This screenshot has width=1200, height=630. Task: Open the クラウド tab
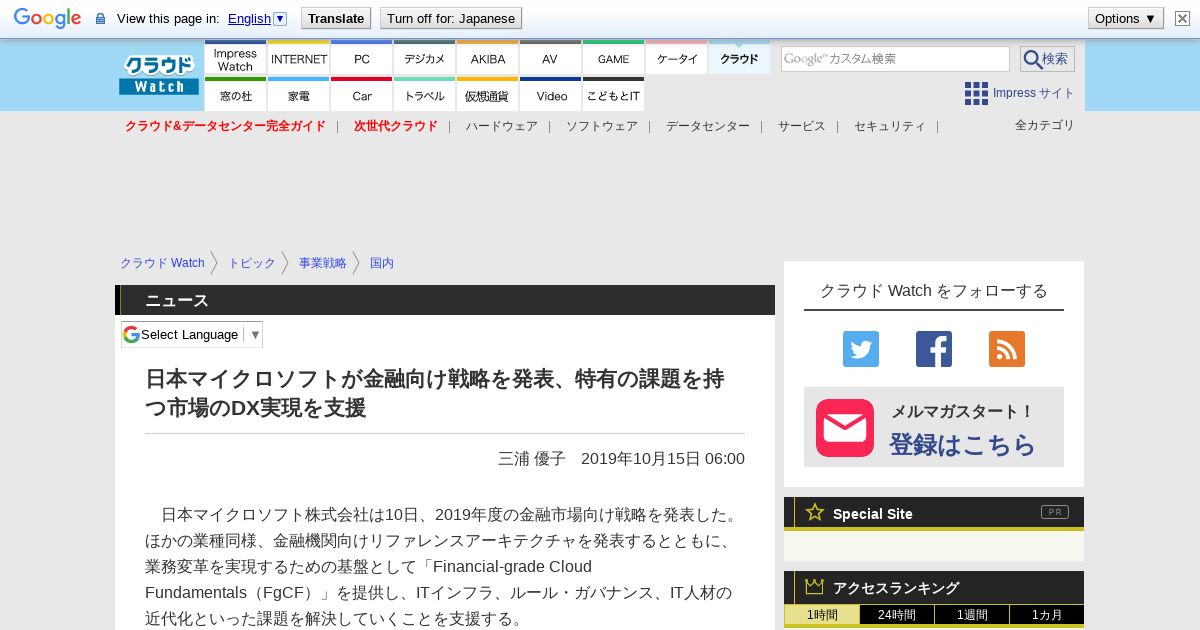coord(739,59)
